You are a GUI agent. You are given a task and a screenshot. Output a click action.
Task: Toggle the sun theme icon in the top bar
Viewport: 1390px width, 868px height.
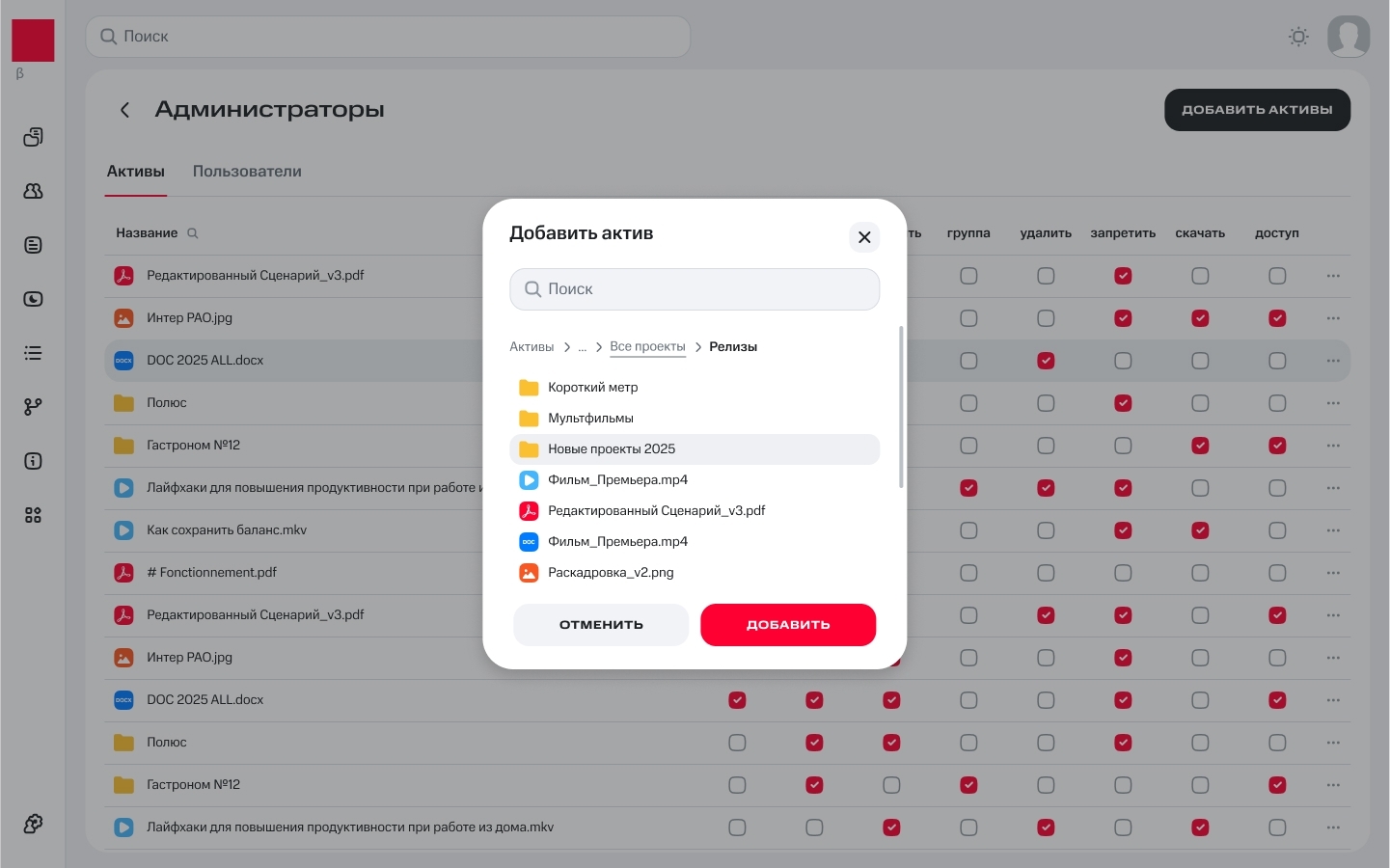click(x=1298, y=37)
